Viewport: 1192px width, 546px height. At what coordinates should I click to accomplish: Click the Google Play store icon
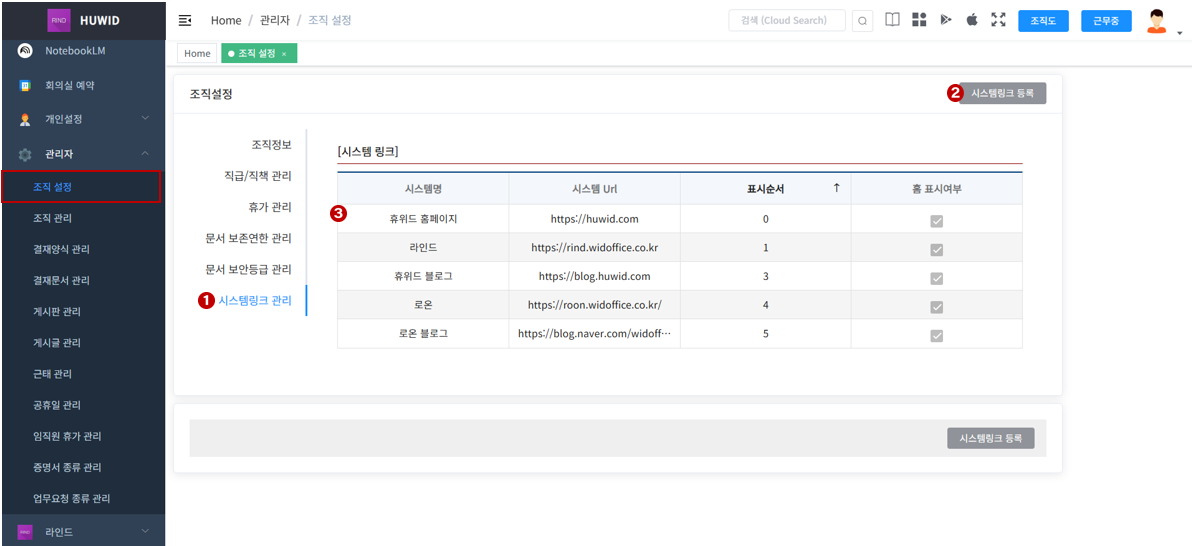pyautogui.click(x=946, y=20)
